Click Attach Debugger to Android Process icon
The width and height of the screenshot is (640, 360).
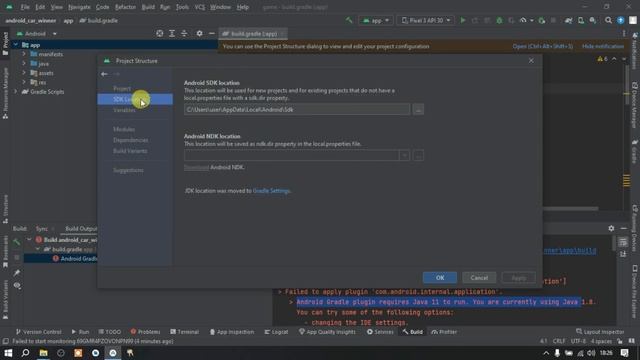coord(542,20)
